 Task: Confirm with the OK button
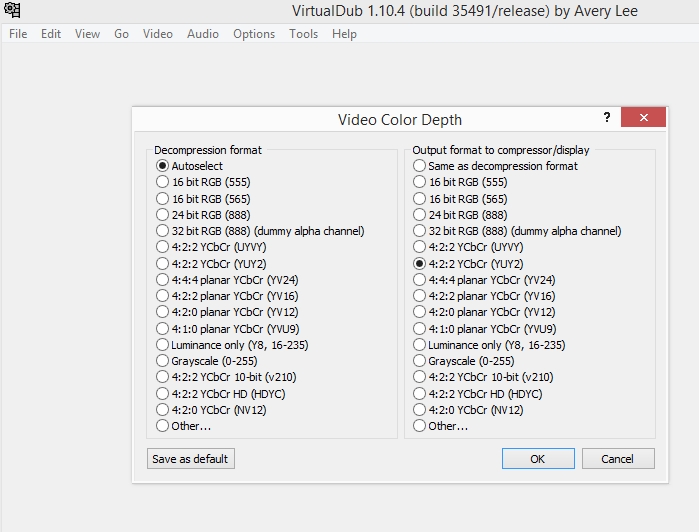(x=538, y=459)
